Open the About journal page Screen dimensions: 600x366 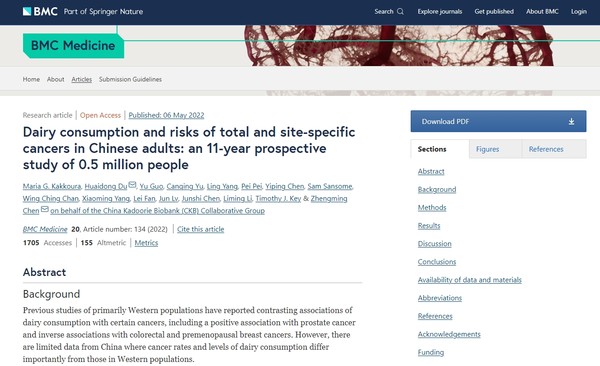(55, 79)
